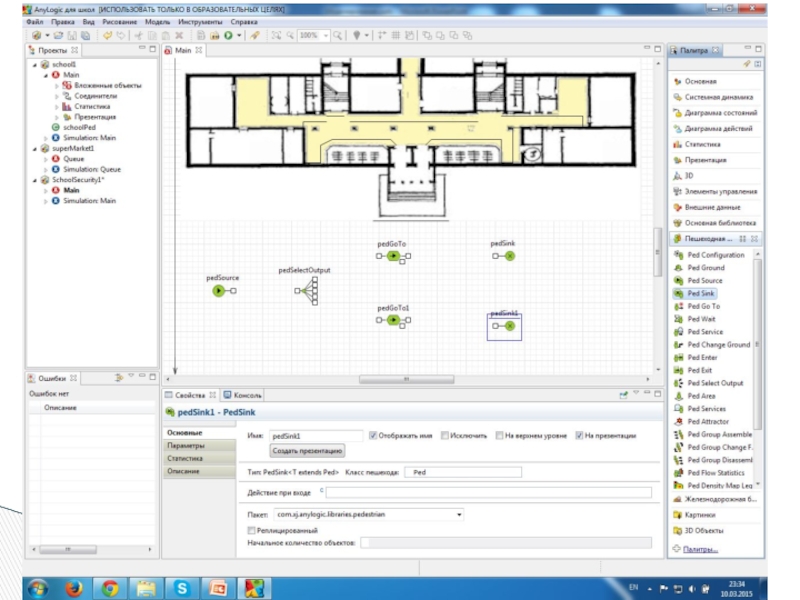Open the 'Модель' menu

point(157,21)
